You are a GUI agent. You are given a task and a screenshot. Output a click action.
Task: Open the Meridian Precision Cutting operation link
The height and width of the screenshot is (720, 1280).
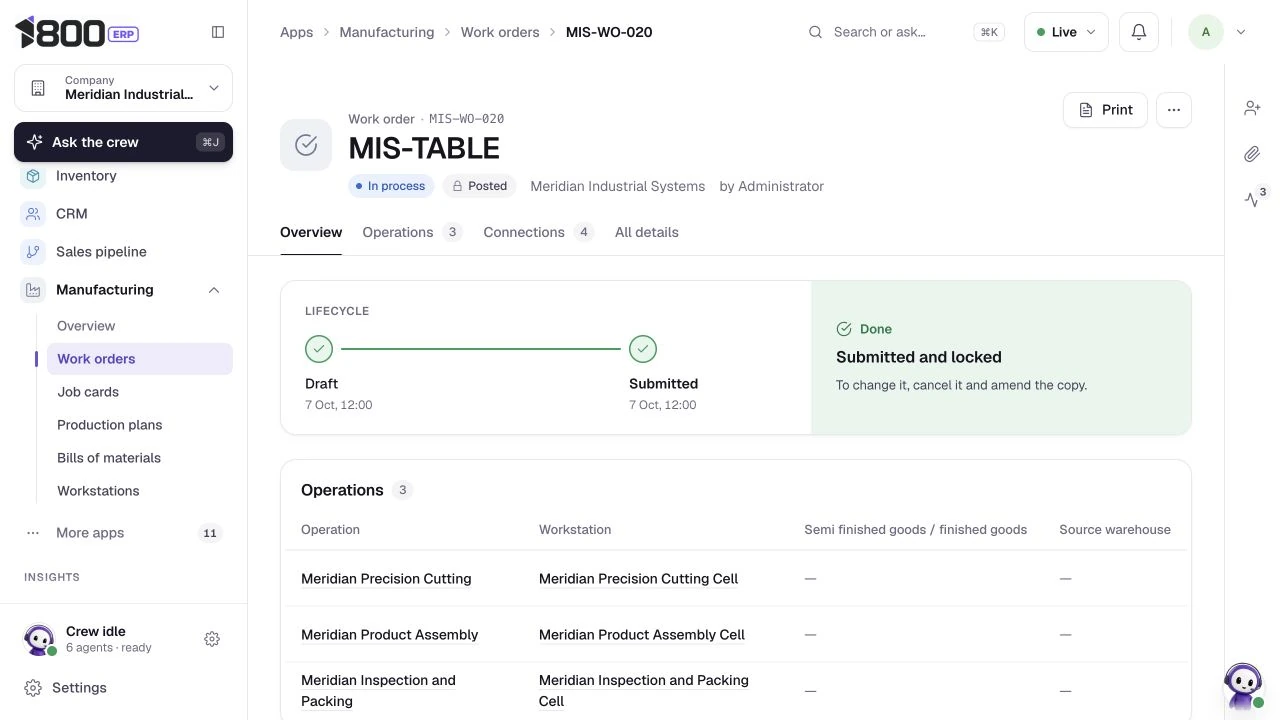(386, 579)
